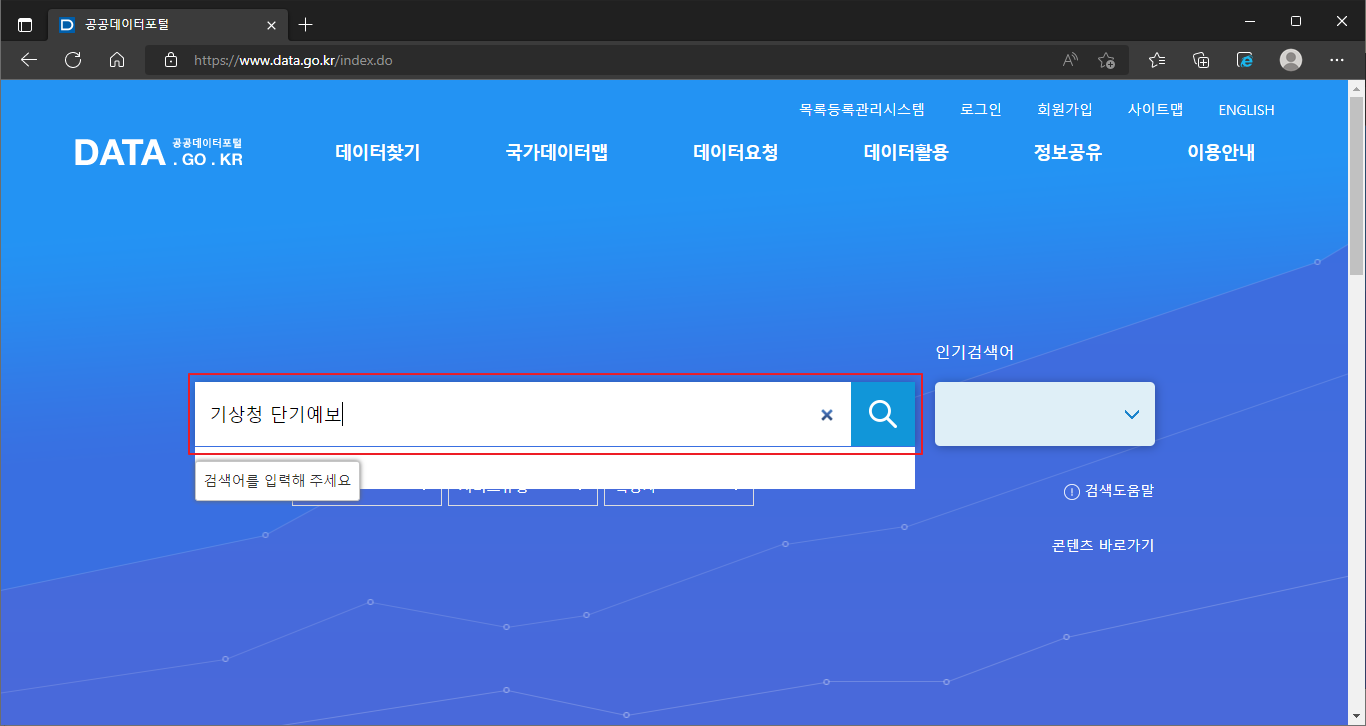
Task: Click the browser address bar URL
Action: tap(293, 60)
